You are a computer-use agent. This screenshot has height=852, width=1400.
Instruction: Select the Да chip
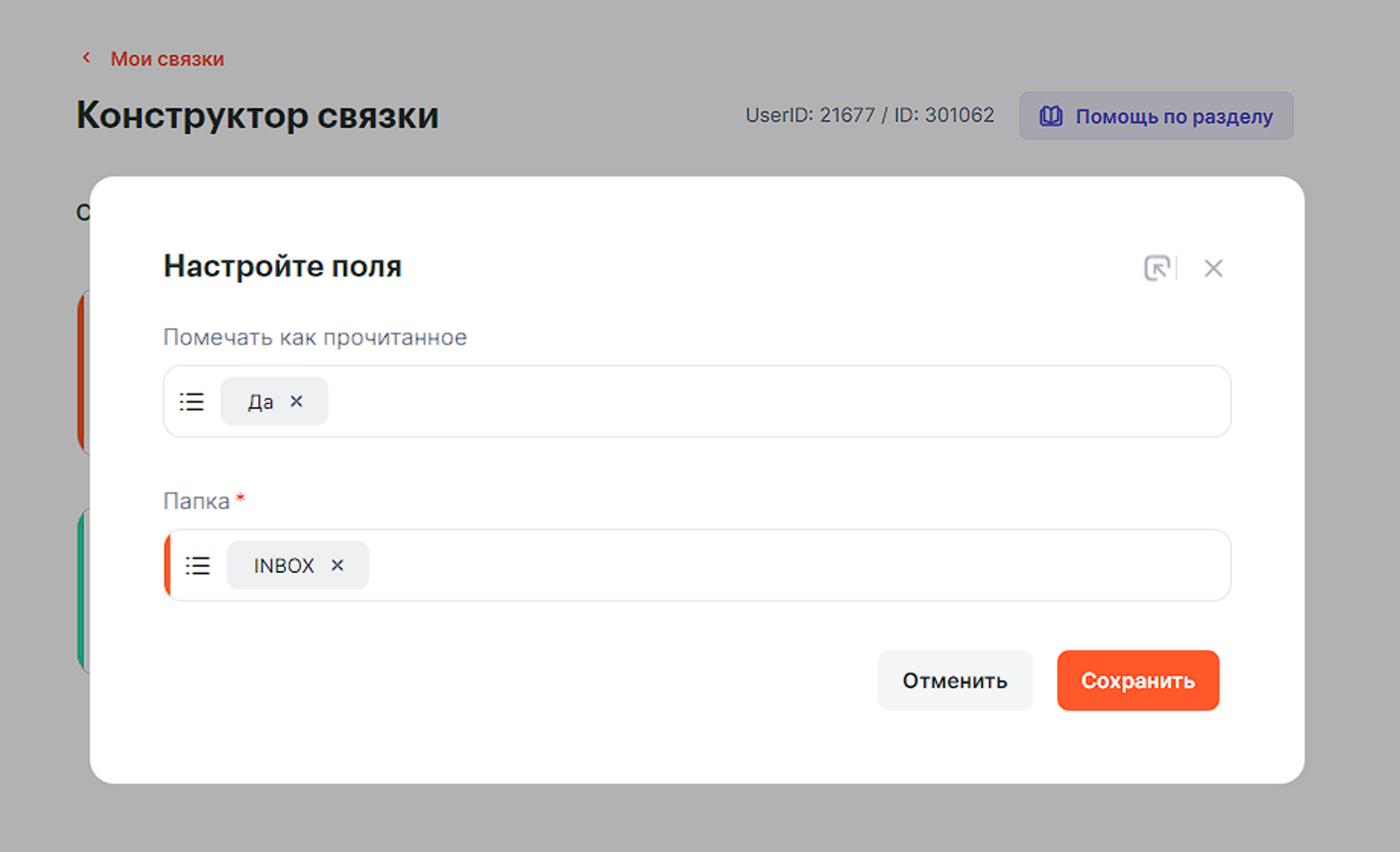pos(260,402)
